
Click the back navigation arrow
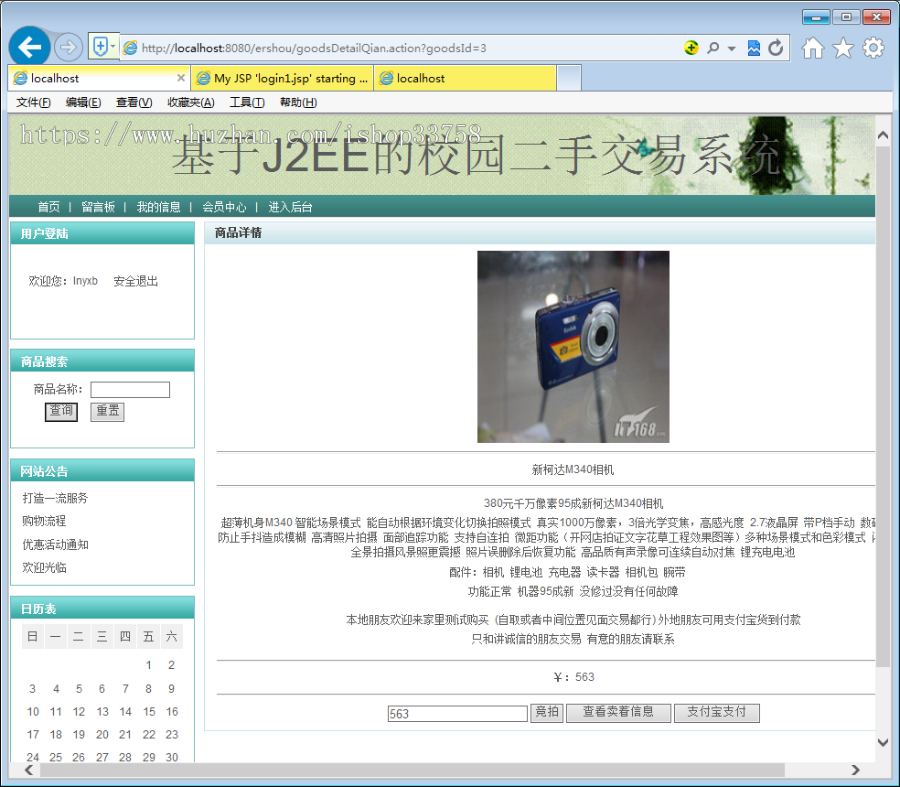coord(29,46)
